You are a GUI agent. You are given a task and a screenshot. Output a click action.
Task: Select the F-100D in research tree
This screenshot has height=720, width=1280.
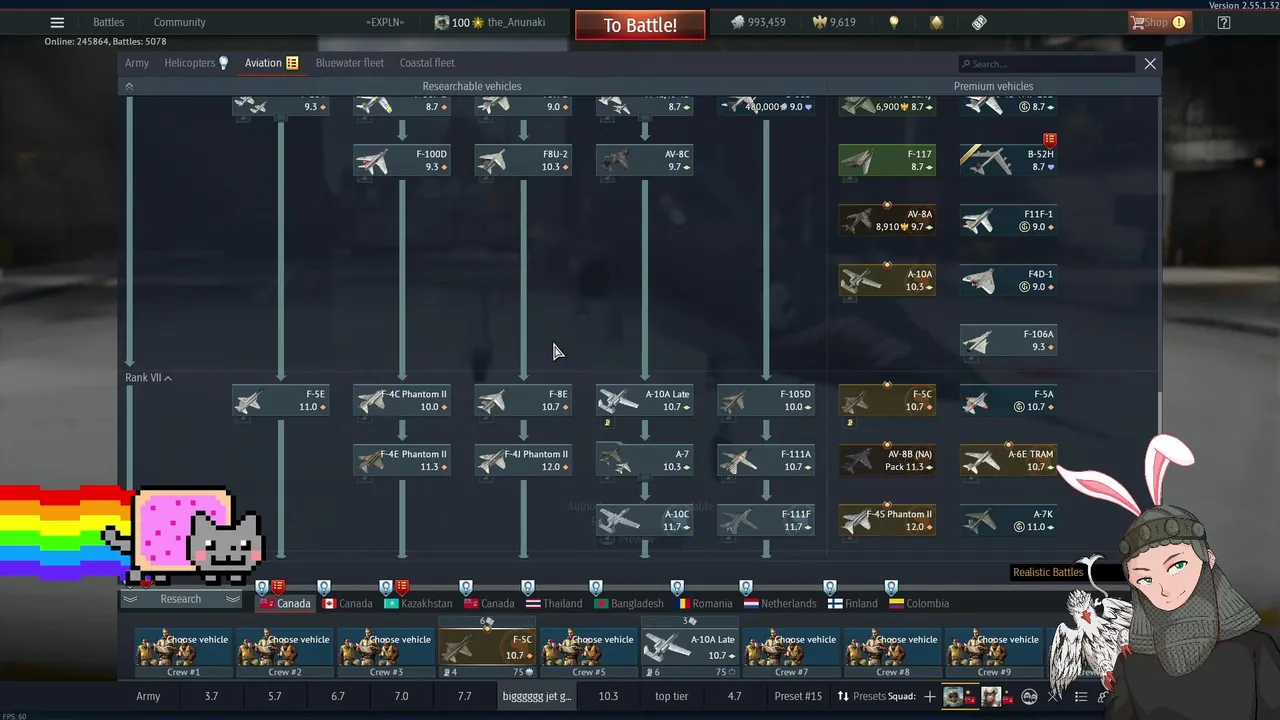click(401, 160)
